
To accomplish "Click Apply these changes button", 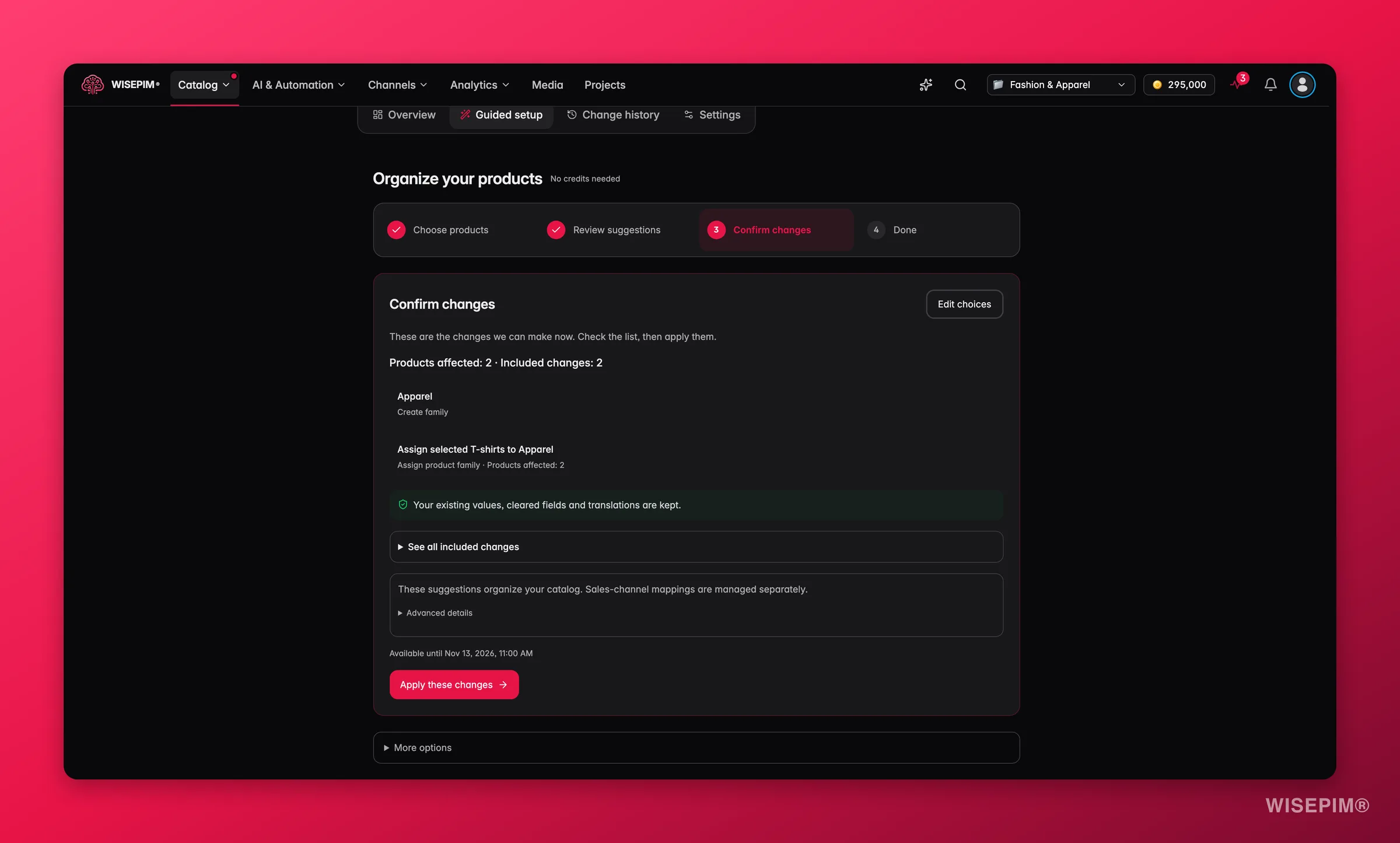I will (x=454, y=685).
